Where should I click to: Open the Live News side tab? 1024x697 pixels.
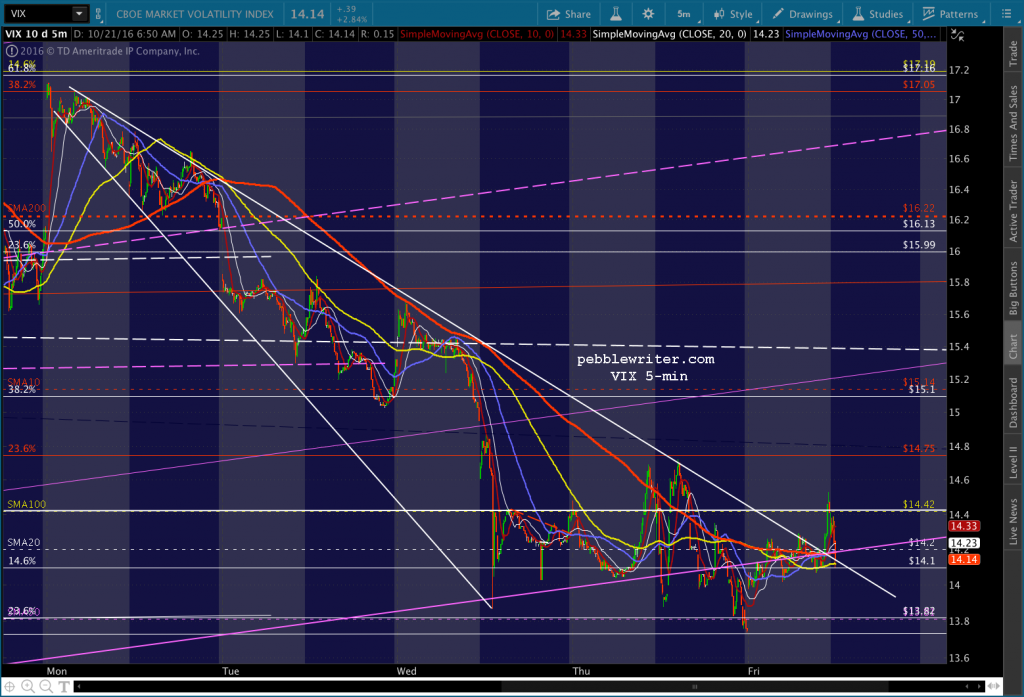[1013, 521]
